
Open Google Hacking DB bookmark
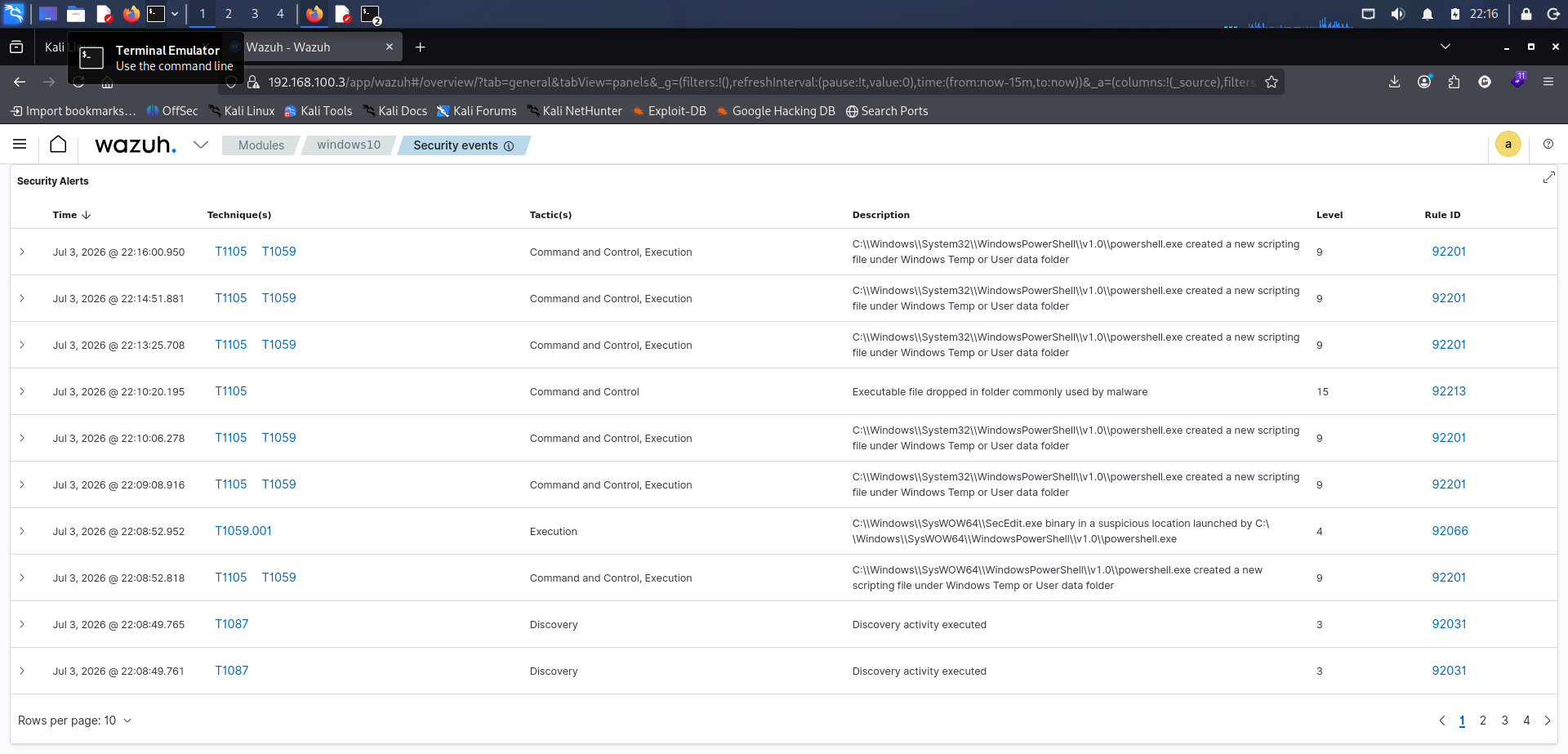coord(776,111)
